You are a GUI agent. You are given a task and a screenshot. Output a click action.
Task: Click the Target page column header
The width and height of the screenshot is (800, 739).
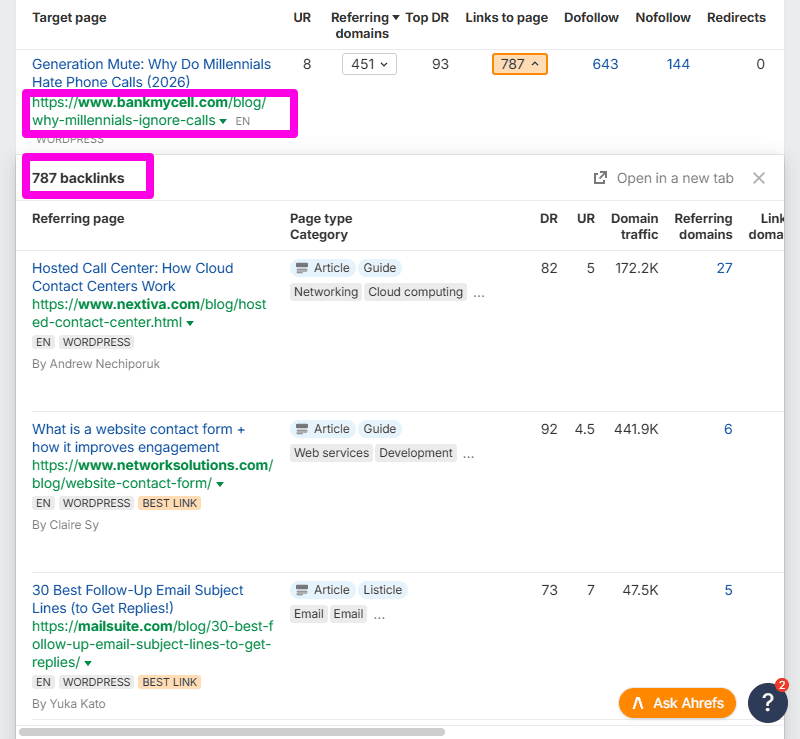[x=69, y=18]
